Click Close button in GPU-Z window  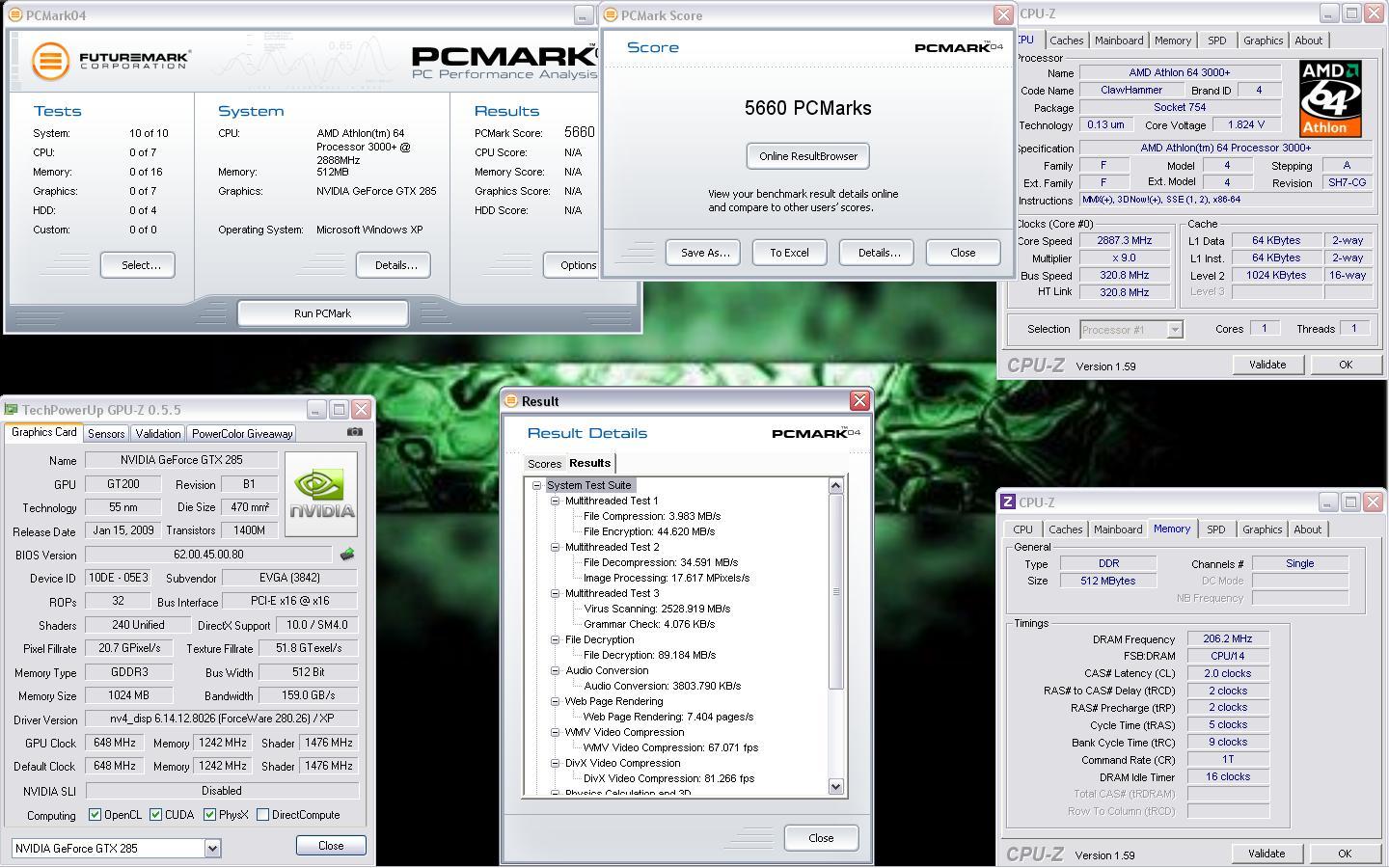[x=331, y=846]
